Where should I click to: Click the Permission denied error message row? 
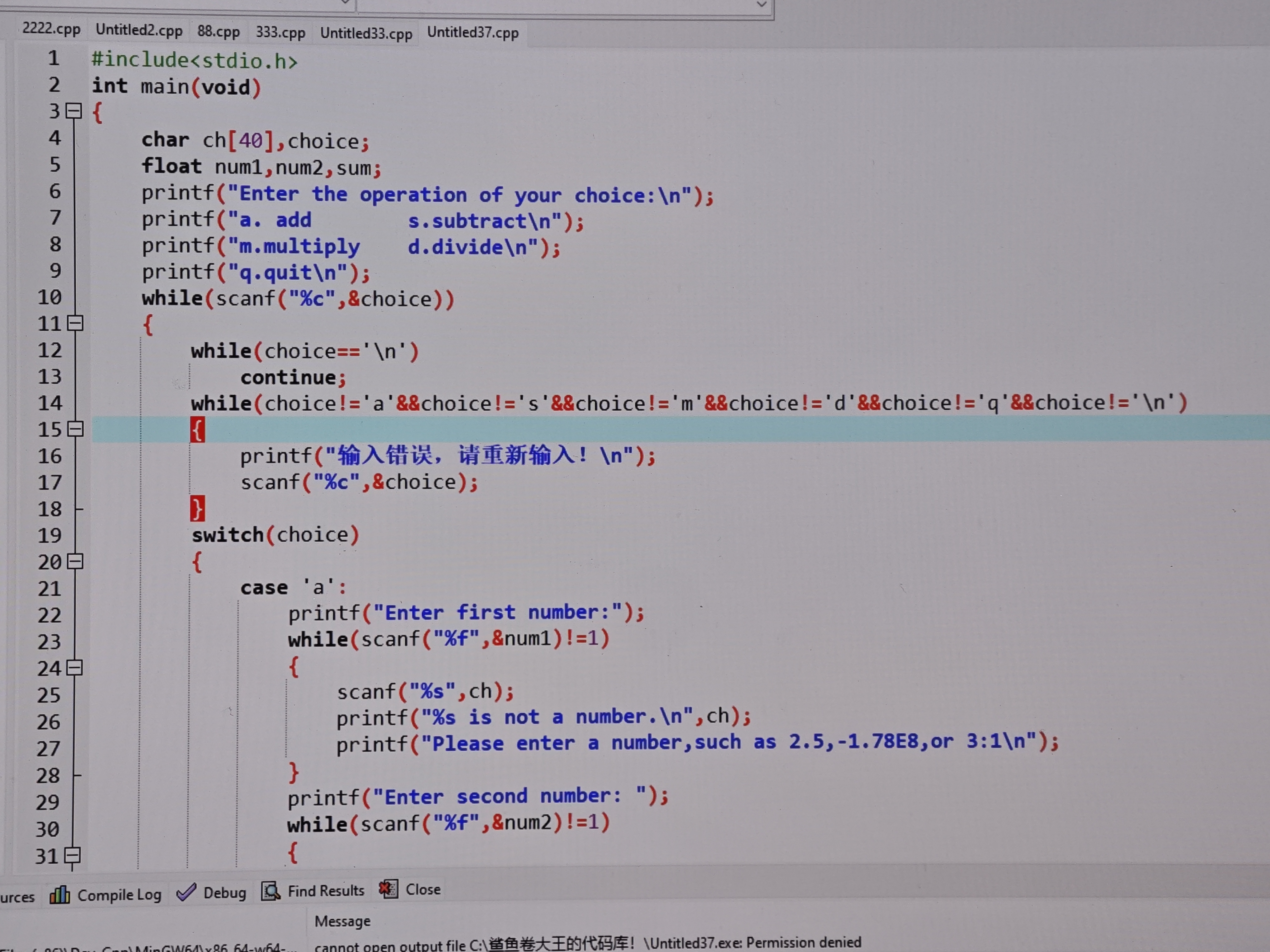tap(587, 943)
